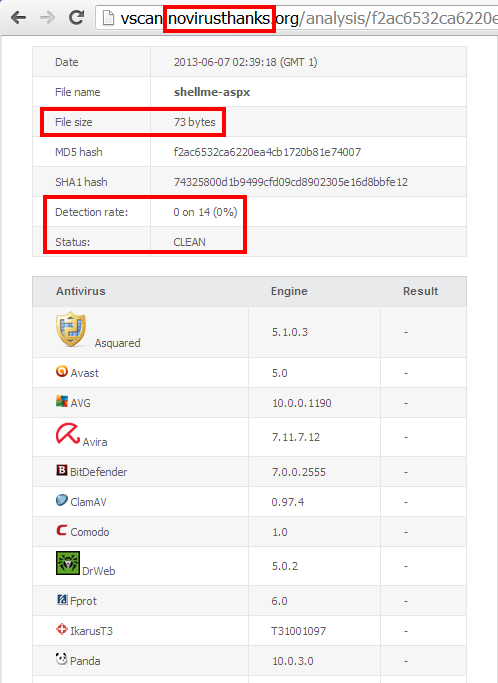
Task: Select the detection rate 0 on 14 (0%)
Action: (205, 212)
